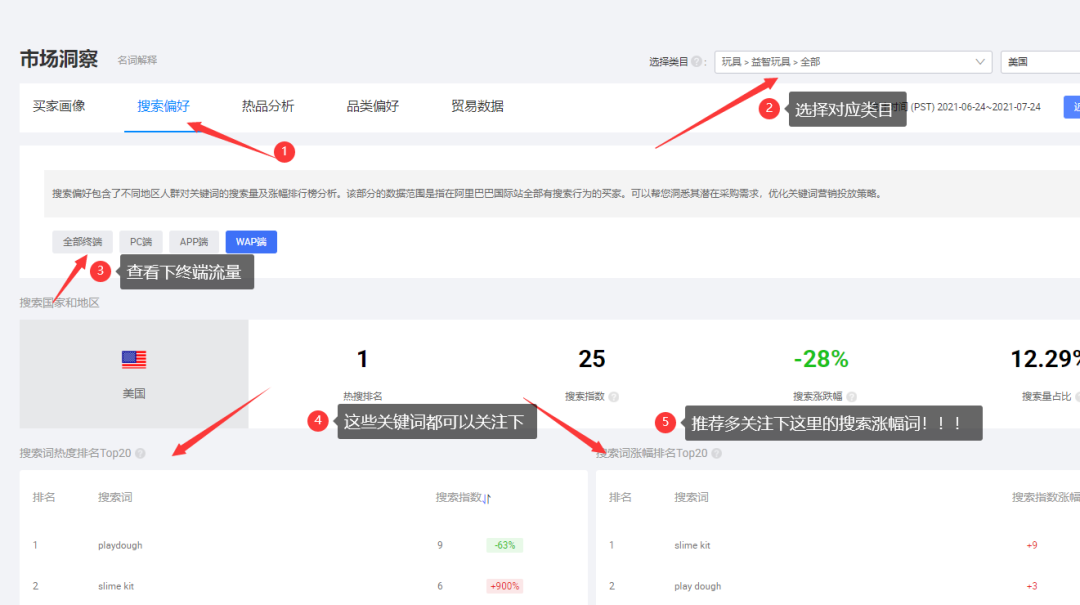Click the 名词解释 link

pyautogui.click(x=137, y=60)
